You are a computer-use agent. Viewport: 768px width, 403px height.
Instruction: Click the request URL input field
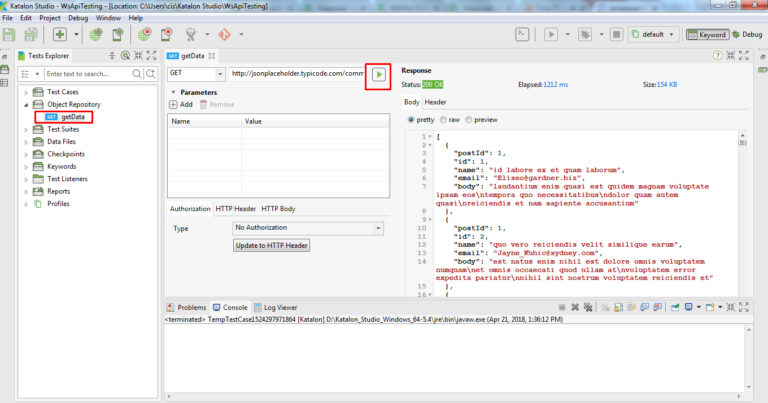coord(297,73)
